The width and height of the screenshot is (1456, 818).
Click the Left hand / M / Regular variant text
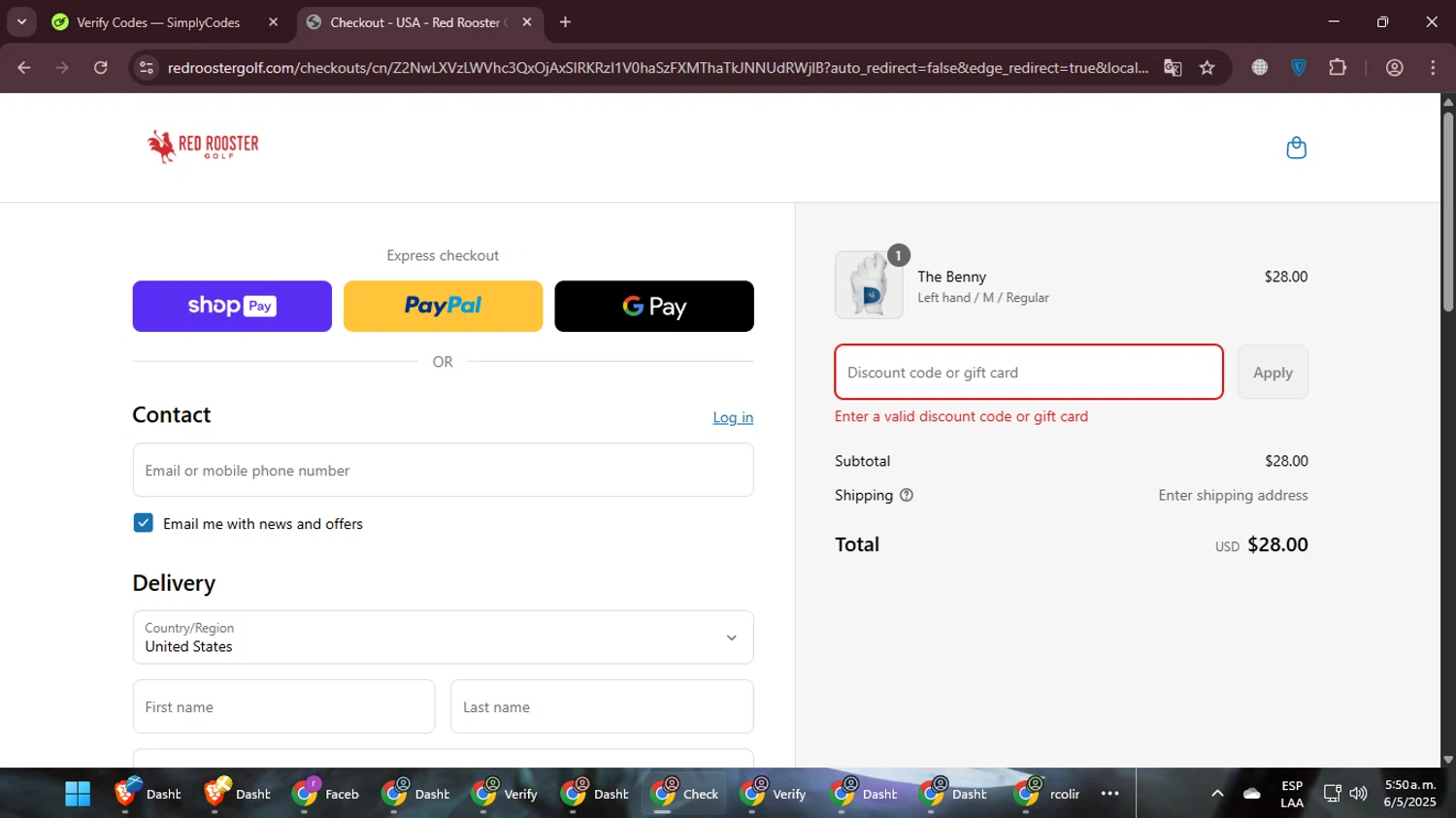click(x=983, y=298)
